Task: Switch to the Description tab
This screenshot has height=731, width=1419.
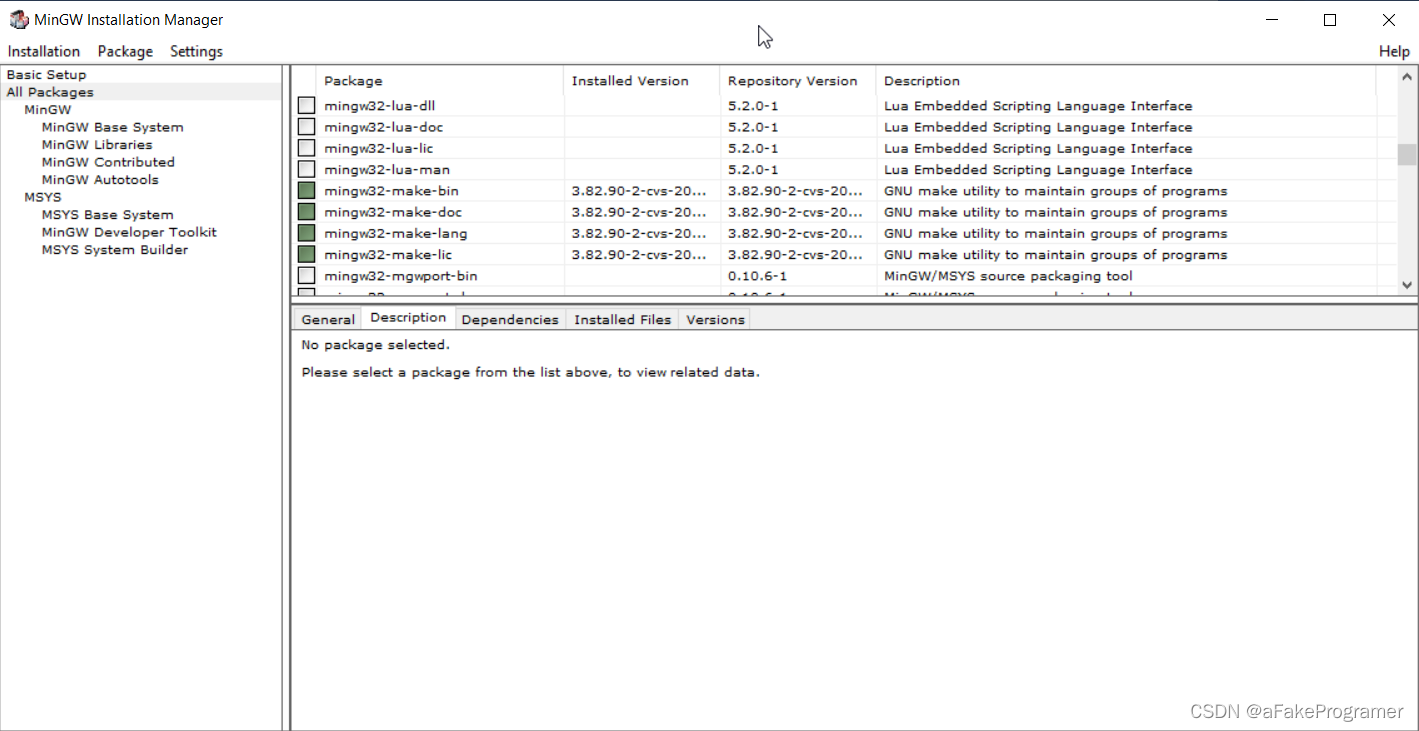Action: [x=408, y=318]
